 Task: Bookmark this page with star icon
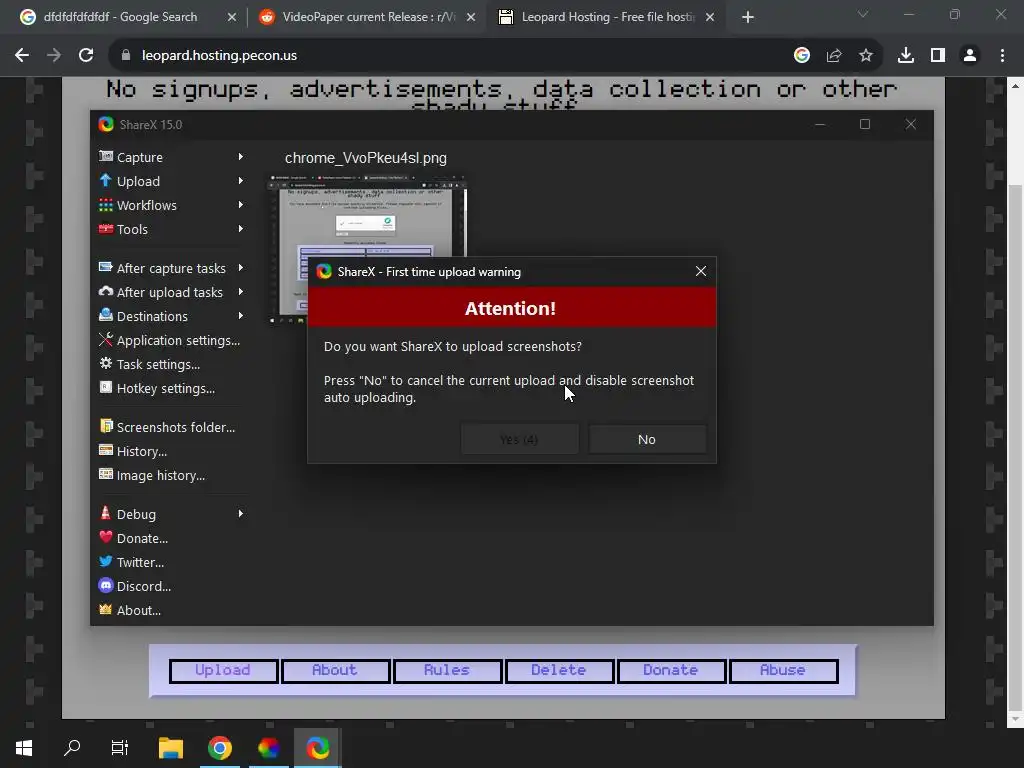pyautogui.click(x=866, y=56)
